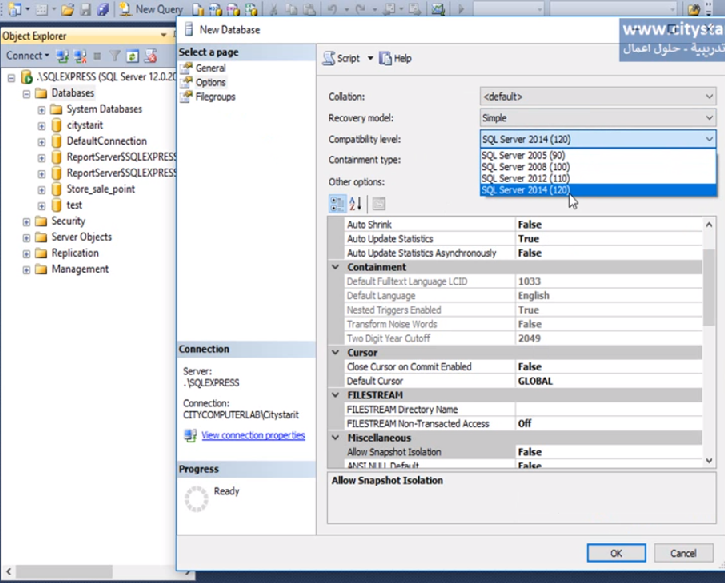This screenshot has height=583, width=725.
Task: Select the test database in tree
Action: pos(74,205)
